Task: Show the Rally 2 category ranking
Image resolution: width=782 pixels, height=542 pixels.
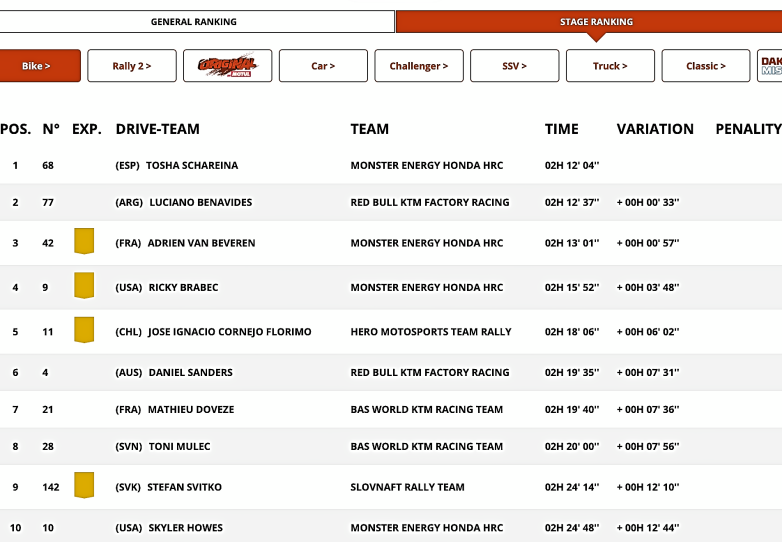Action: pos(132,66)
